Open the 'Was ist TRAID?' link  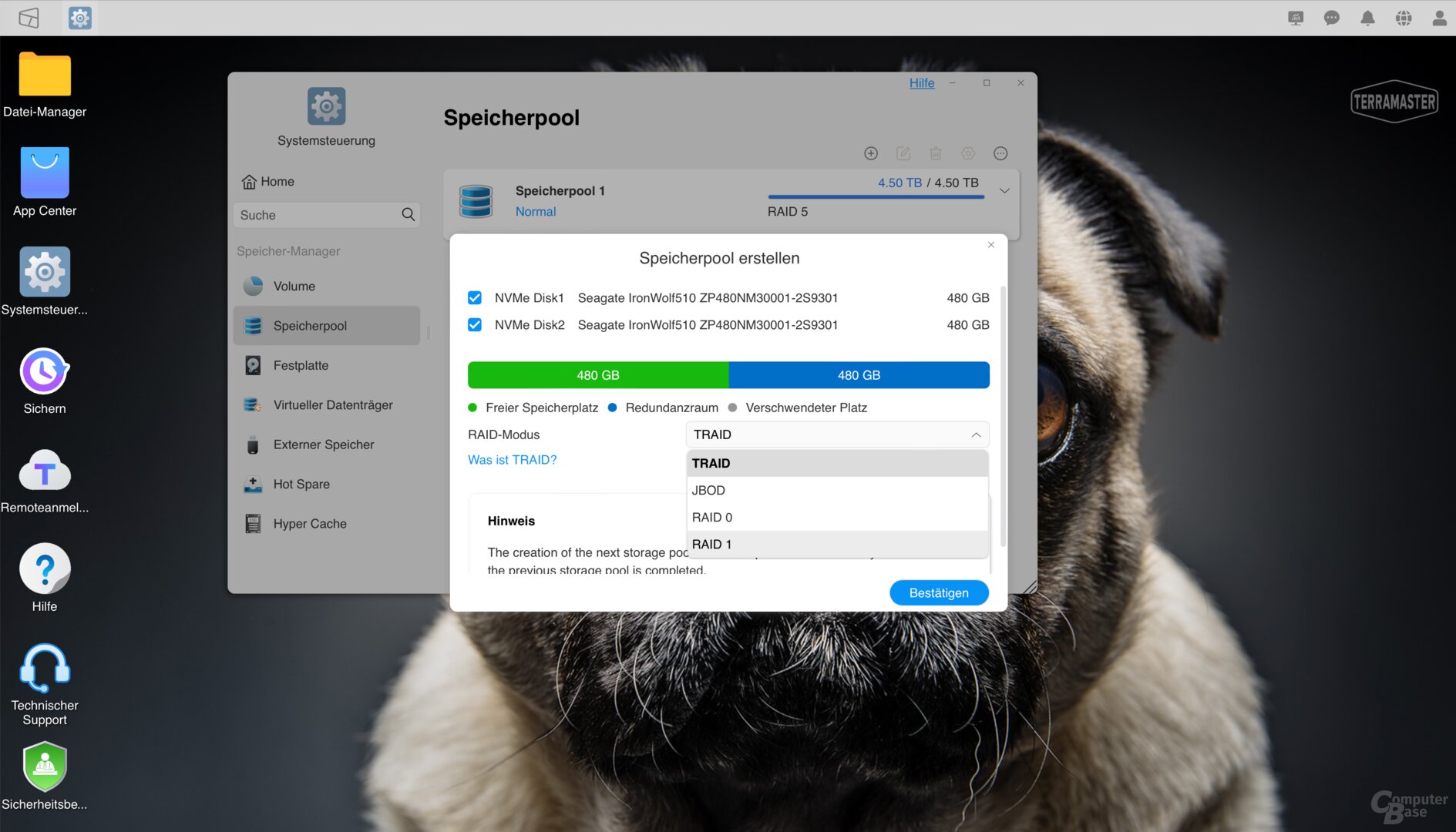click(x=512, y=459)
